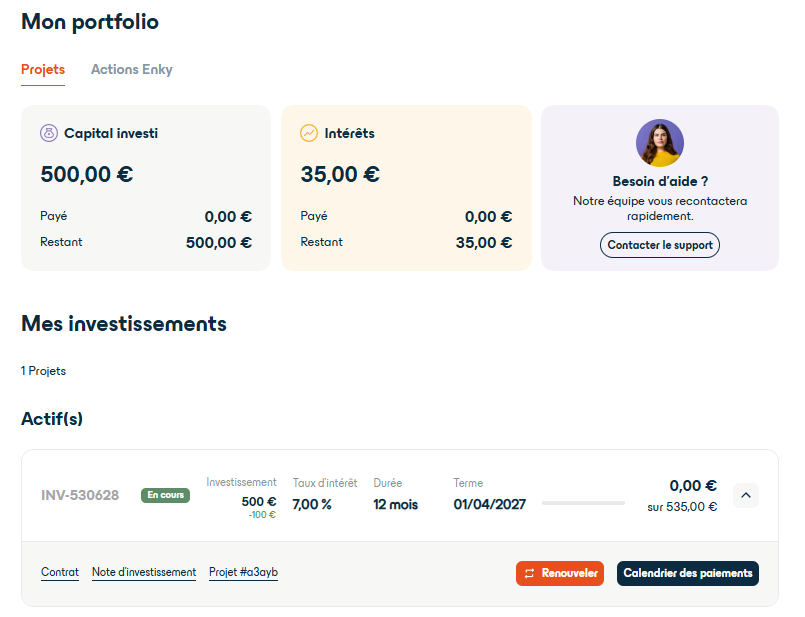Open Projet #a3ayb page
805x617 pixels.
click(x=246, y=571)
